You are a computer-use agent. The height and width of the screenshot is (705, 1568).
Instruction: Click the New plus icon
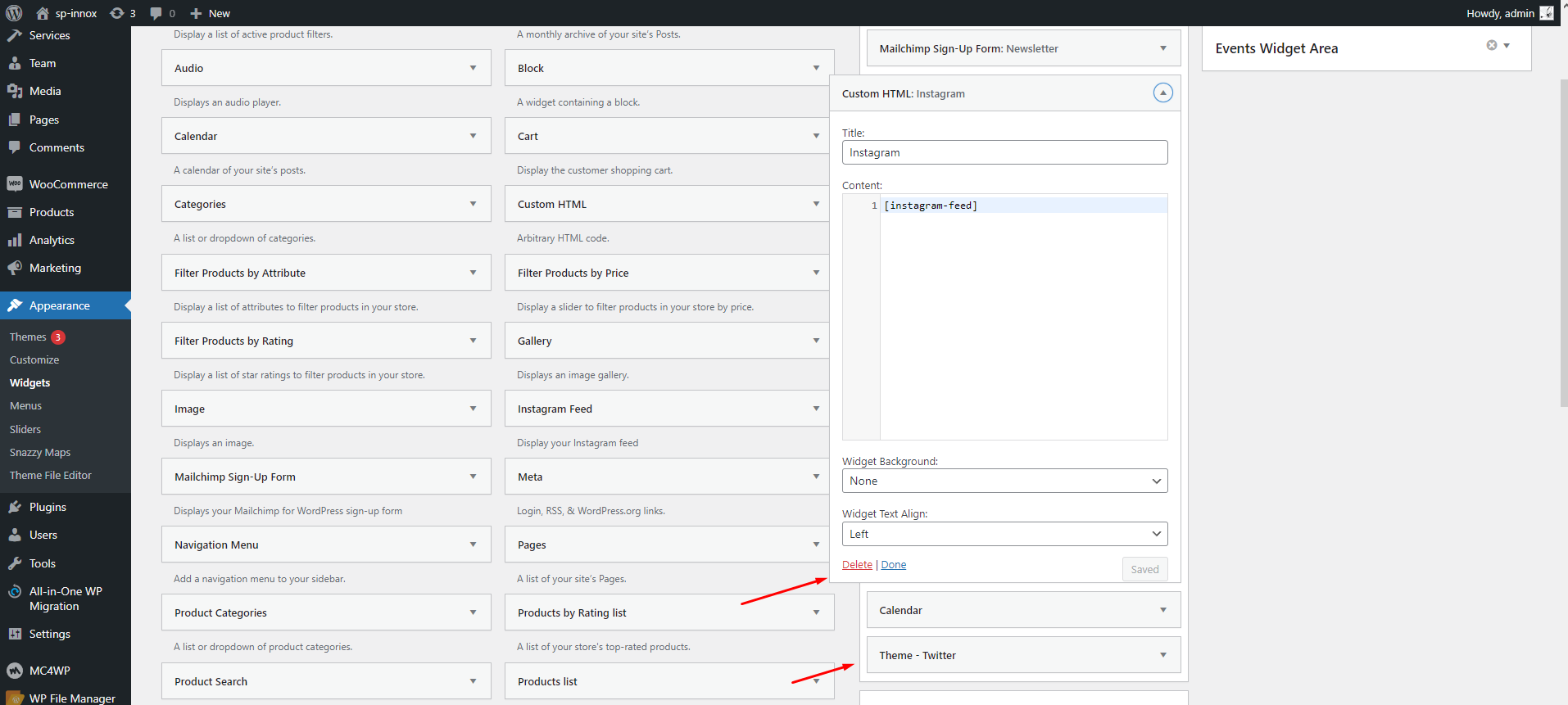point(196,13)
